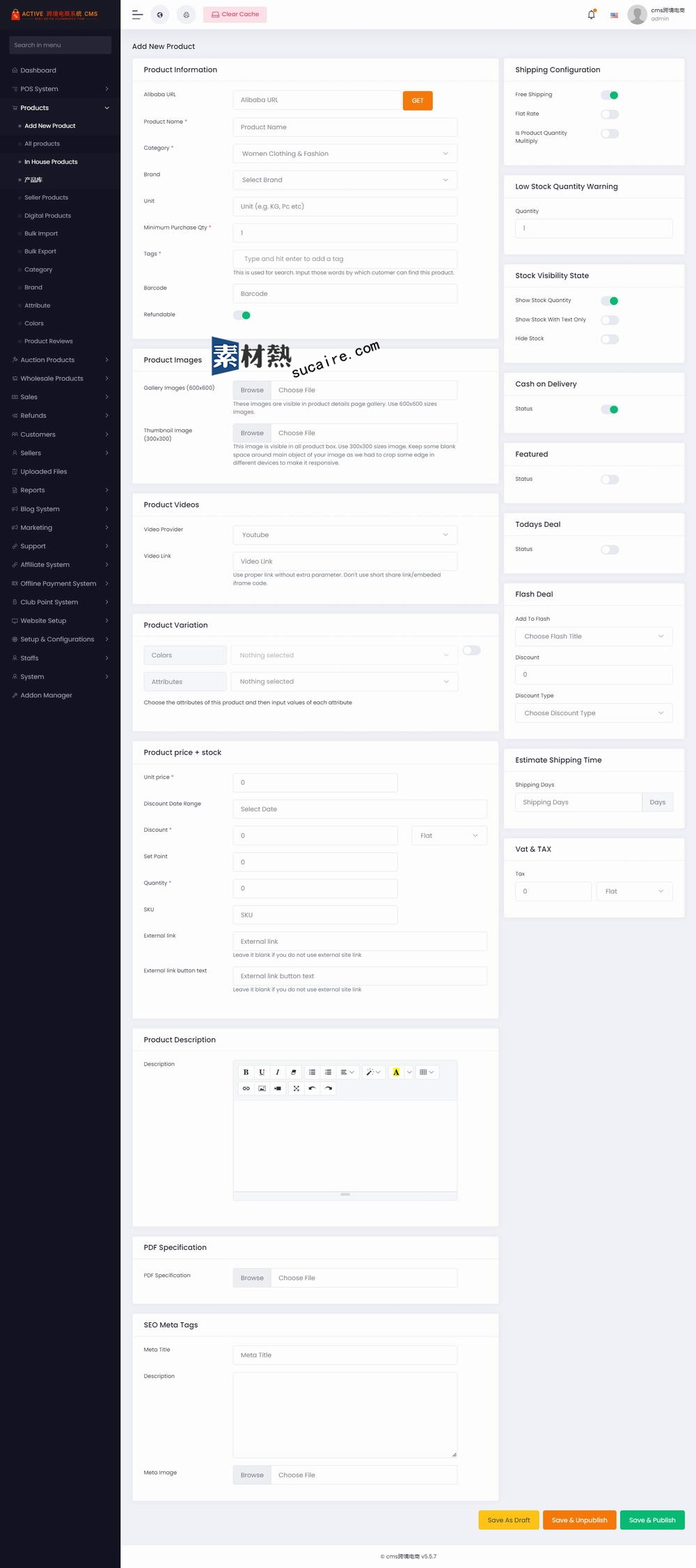Image resolution: width=696 pixels, height=1568 pixels.
Task: Open Seller Products in the sidebar
Action: [x=46, y=198]
